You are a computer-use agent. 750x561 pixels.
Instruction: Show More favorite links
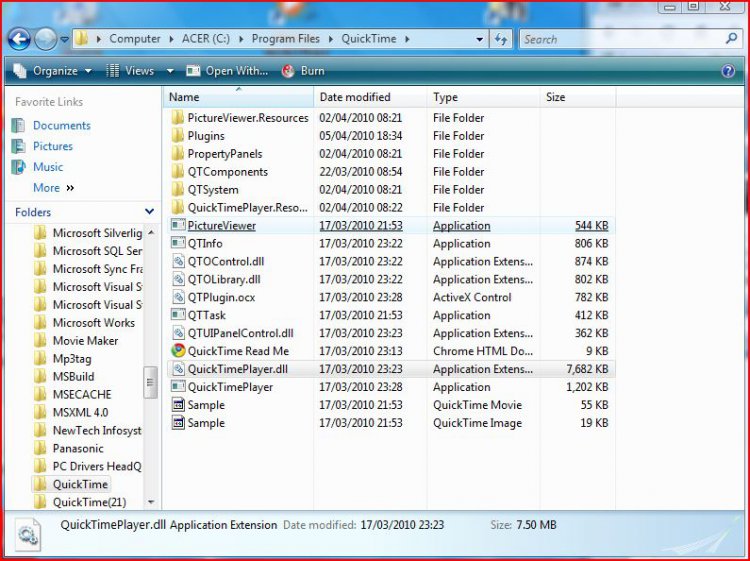(54, 187)
